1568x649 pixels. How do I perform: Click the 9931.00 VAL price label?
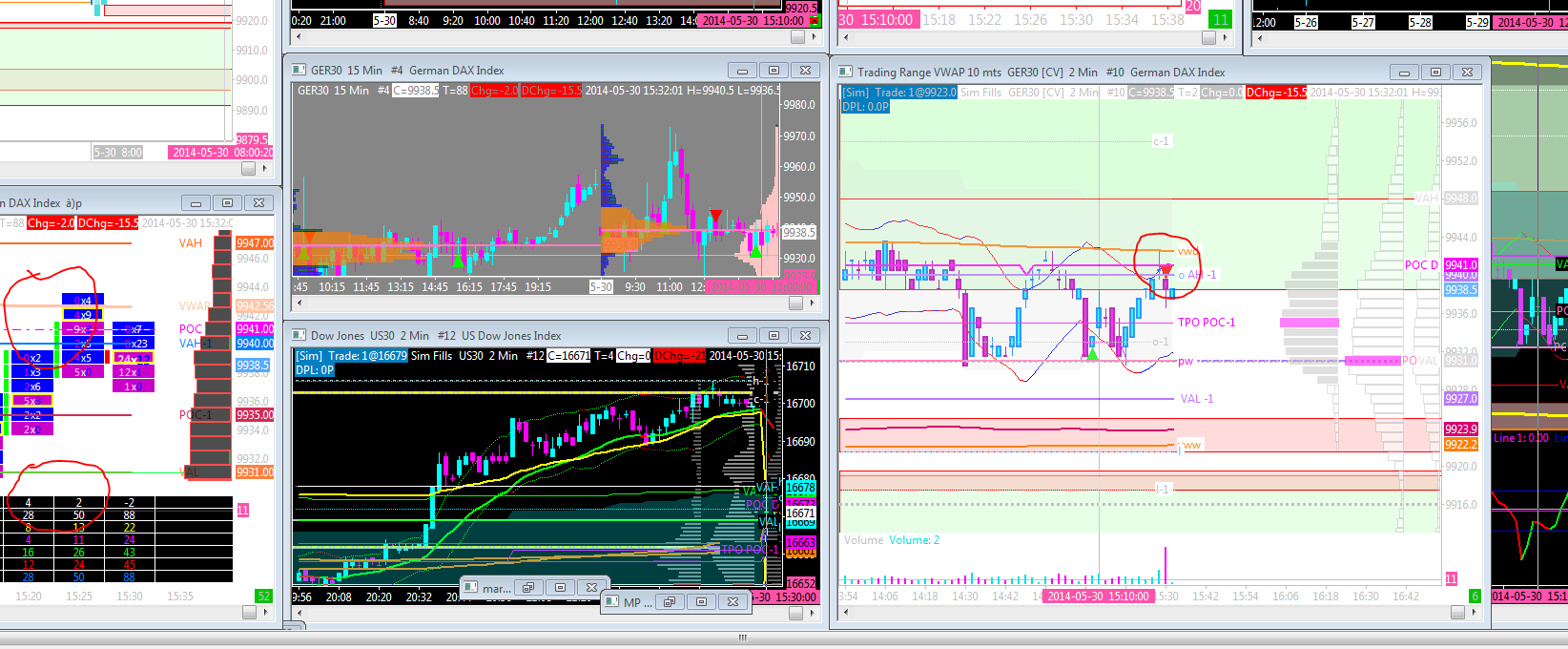tap(255, 472)
